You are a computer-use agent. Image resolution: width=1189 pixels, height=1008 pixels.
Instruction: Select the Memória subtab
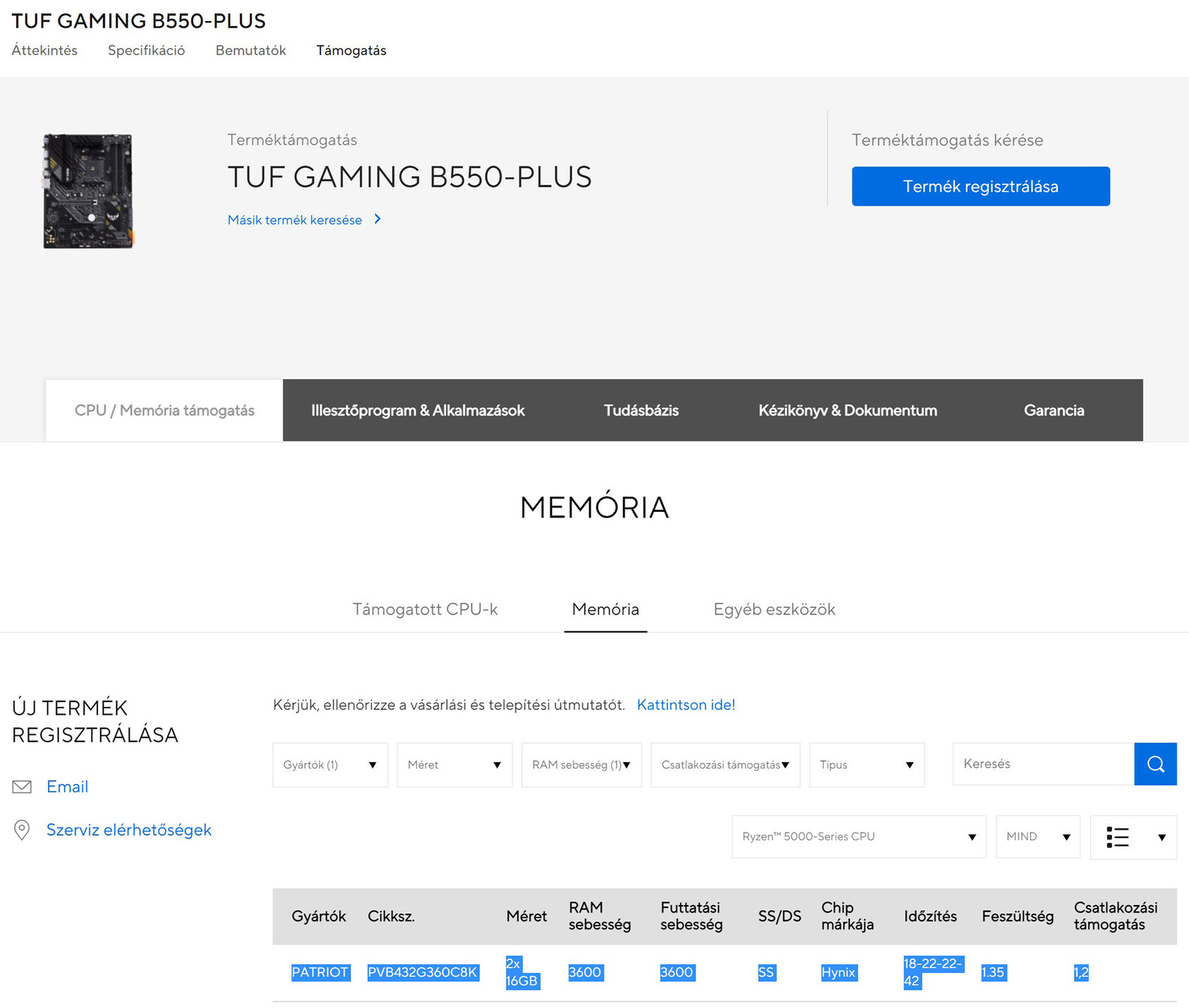point(605,609)
